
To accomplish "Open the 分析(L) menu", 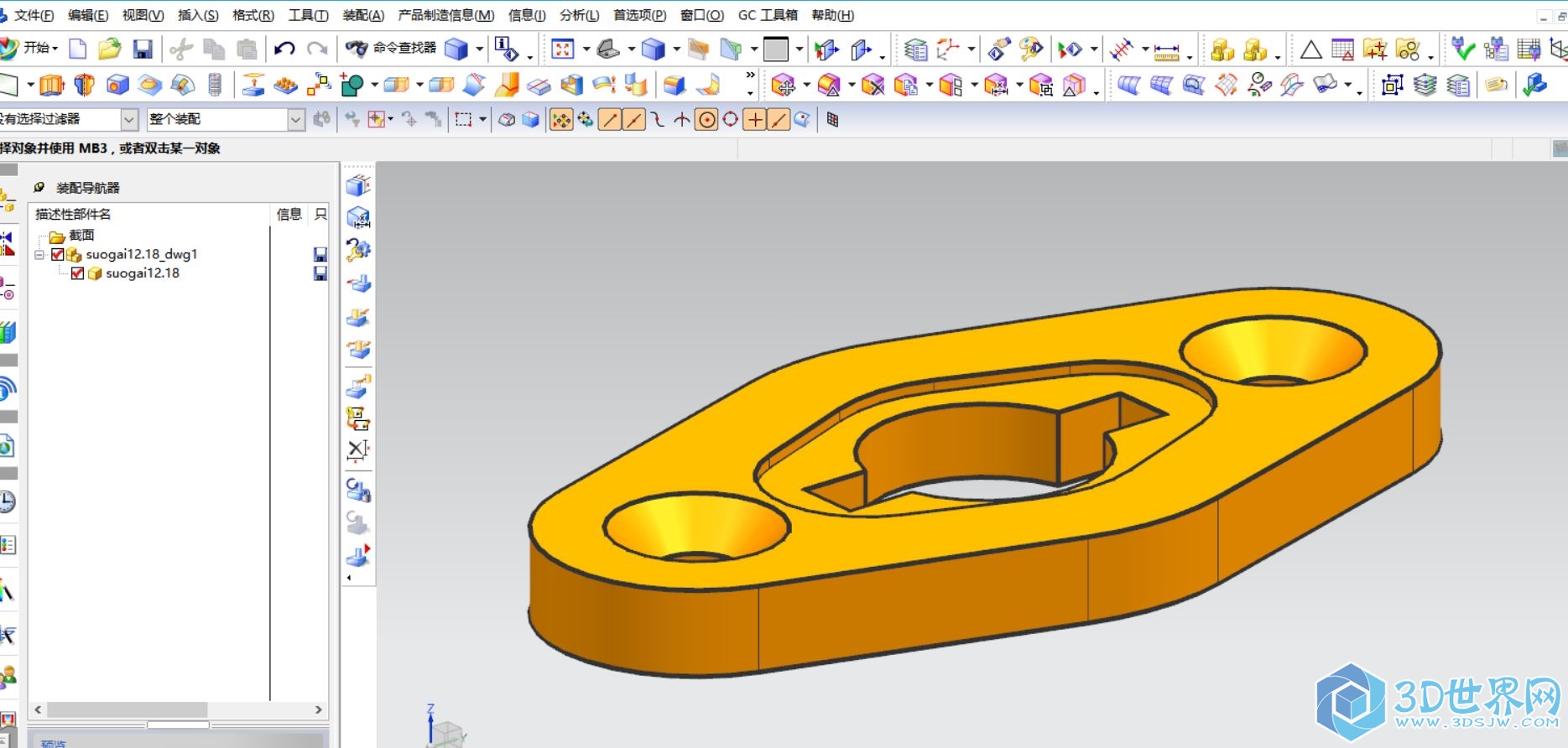I will click(x=580, y=15).
